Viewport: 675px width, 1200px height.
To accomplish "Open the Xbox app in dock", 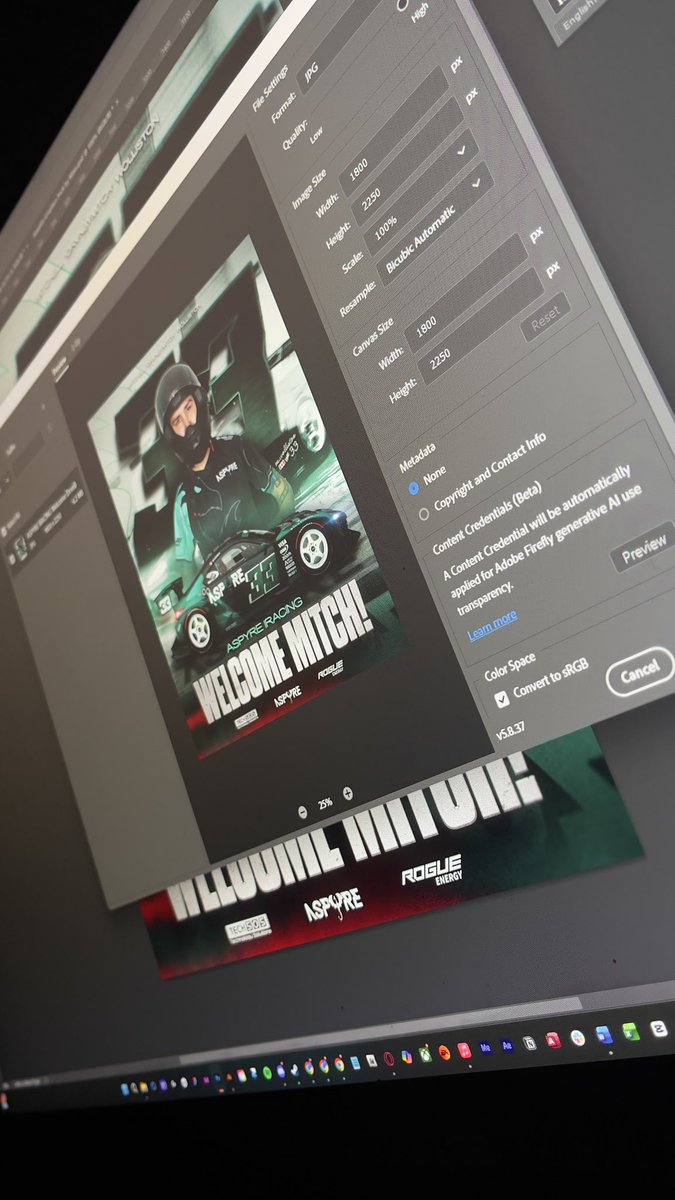I will tap(425, 1055).
